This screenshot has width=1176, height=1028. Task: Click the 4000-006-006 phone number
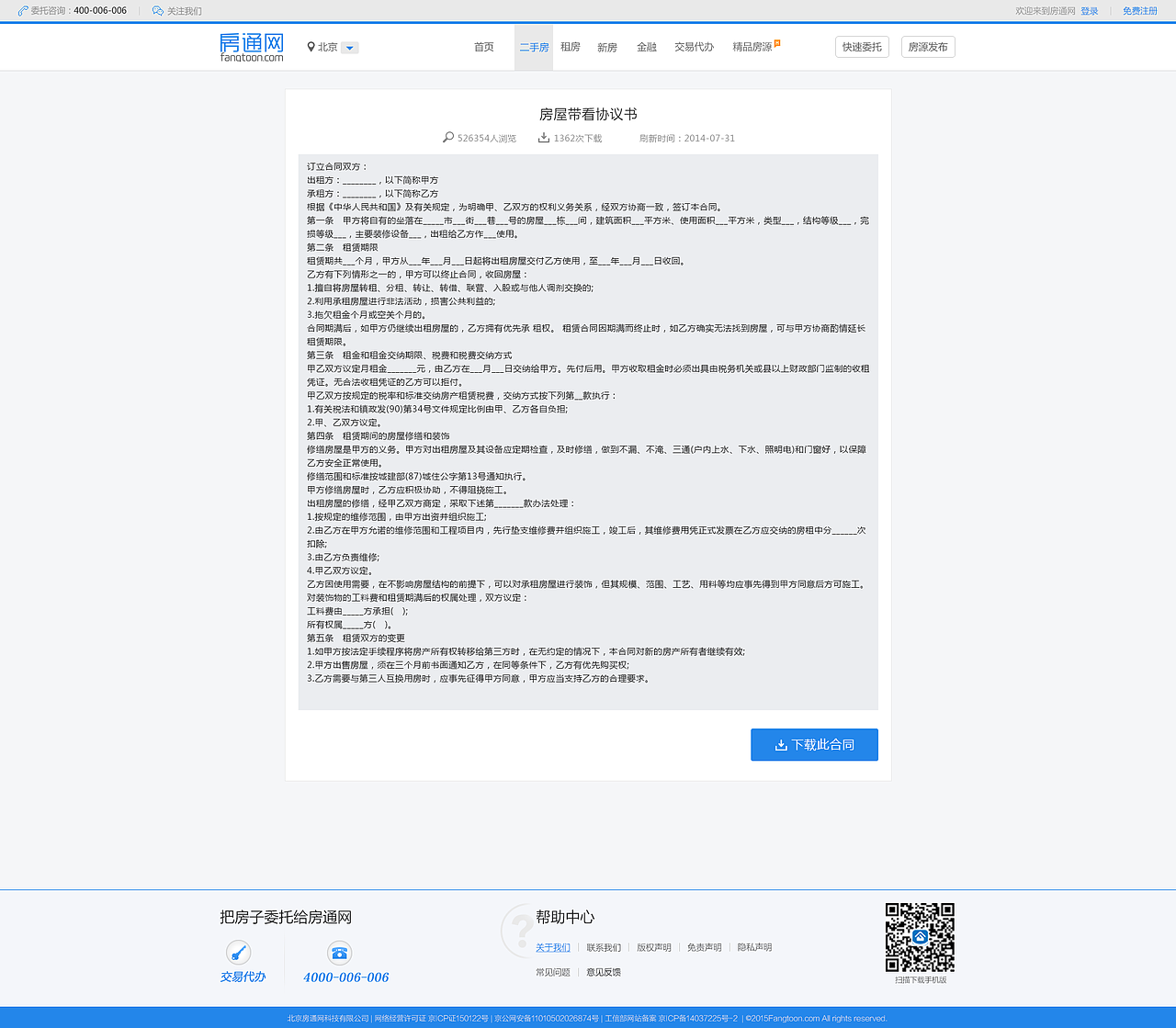pyautogui.click(x=346, y=977)
